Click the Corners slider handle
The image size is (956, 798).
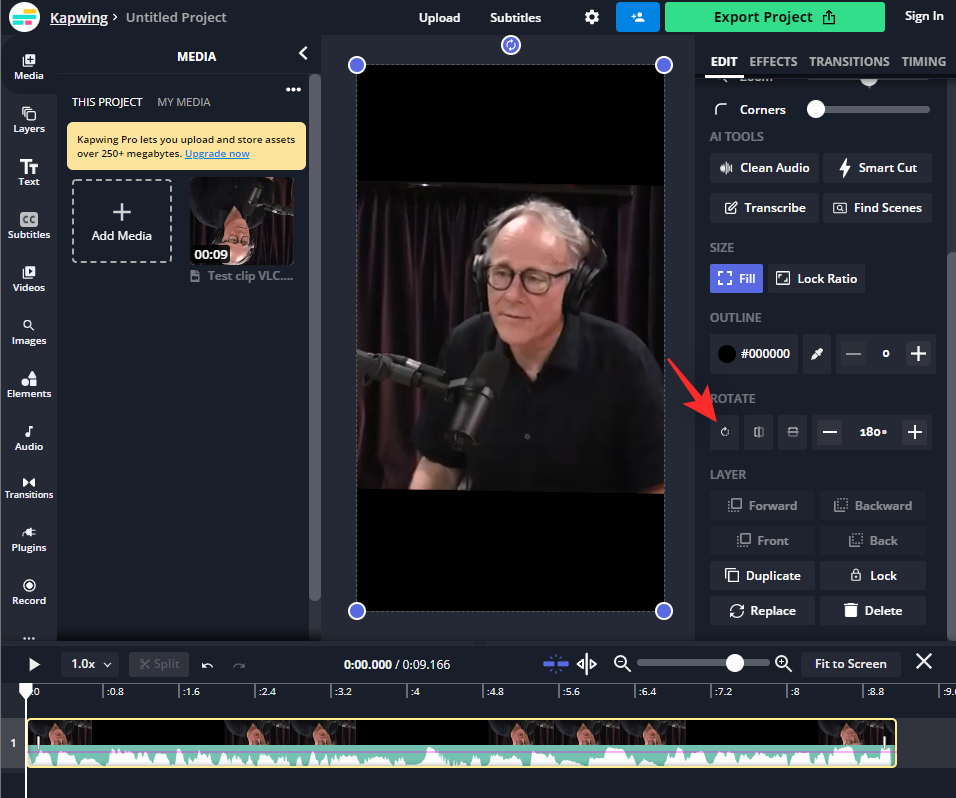coord(816,109)
